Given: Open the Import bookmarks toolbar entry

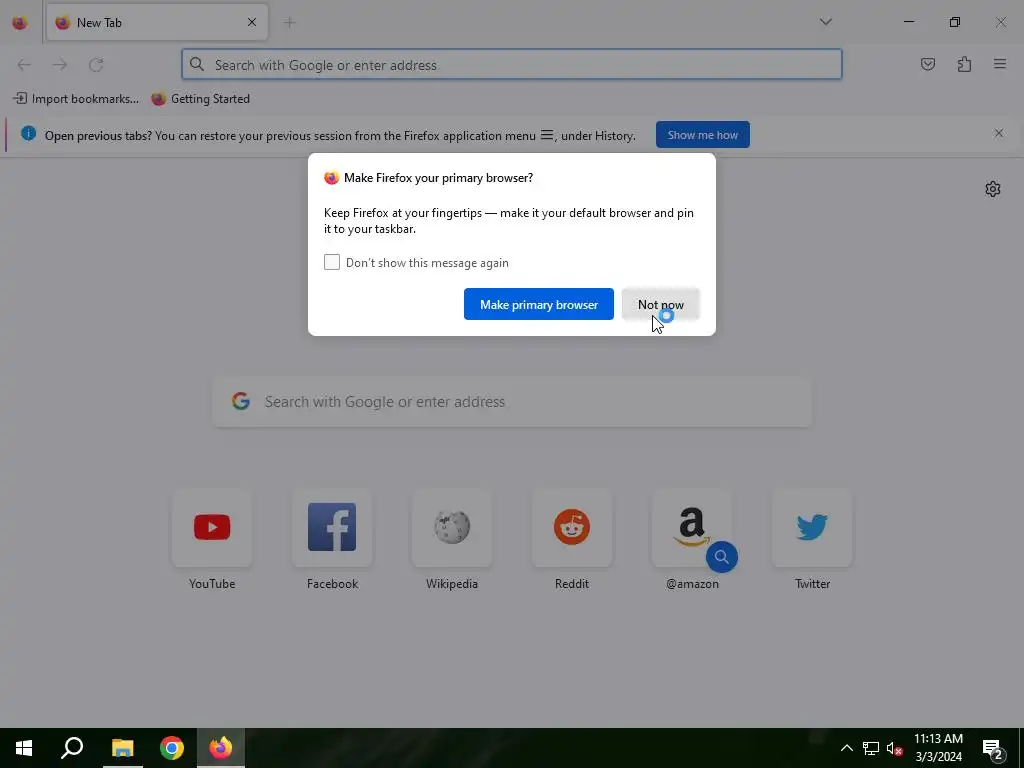Looking at the screenshot, I should [76, 99].
